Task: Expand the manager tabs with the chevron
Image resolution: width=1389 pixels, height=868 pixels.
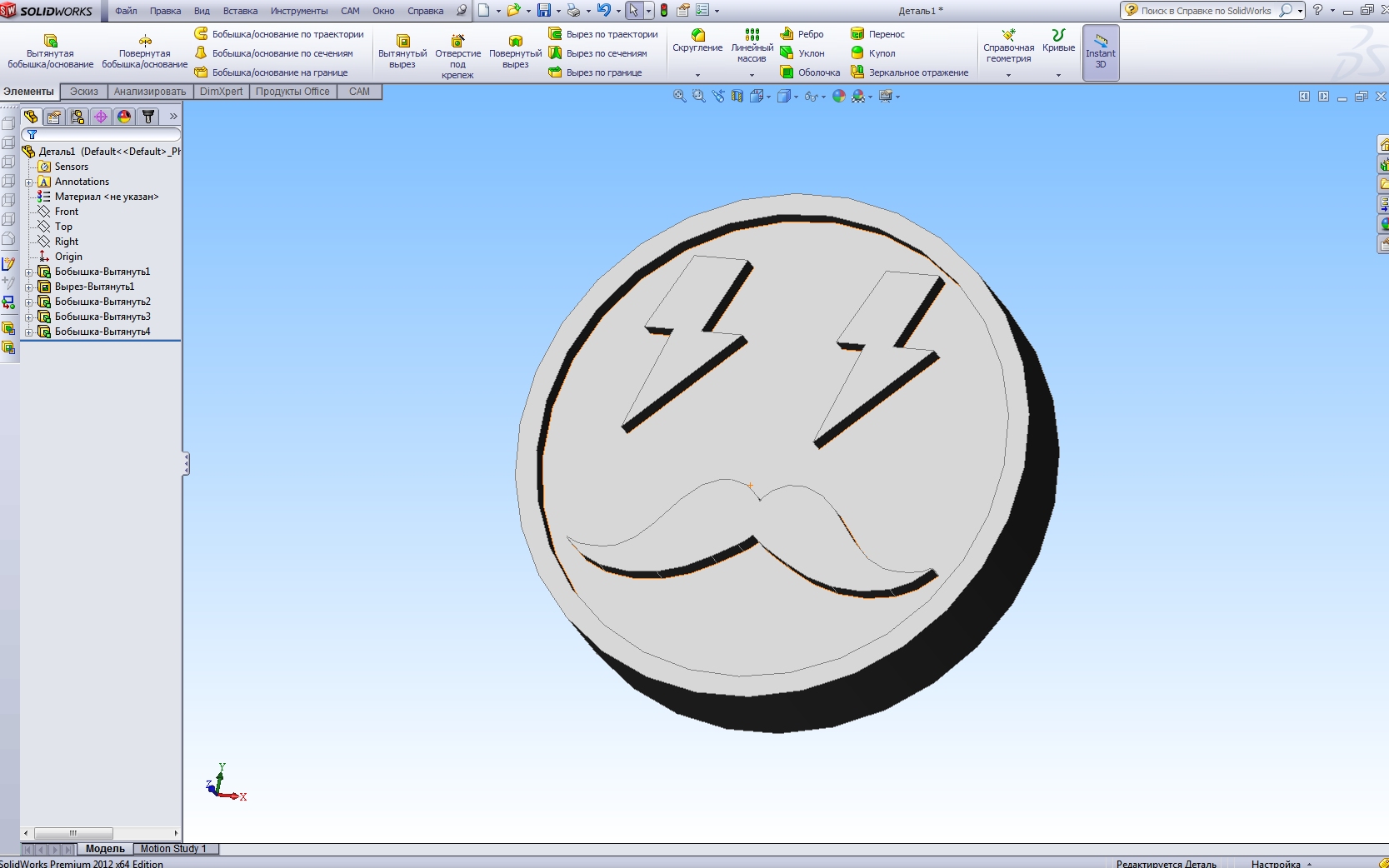Action: point(173,117)
